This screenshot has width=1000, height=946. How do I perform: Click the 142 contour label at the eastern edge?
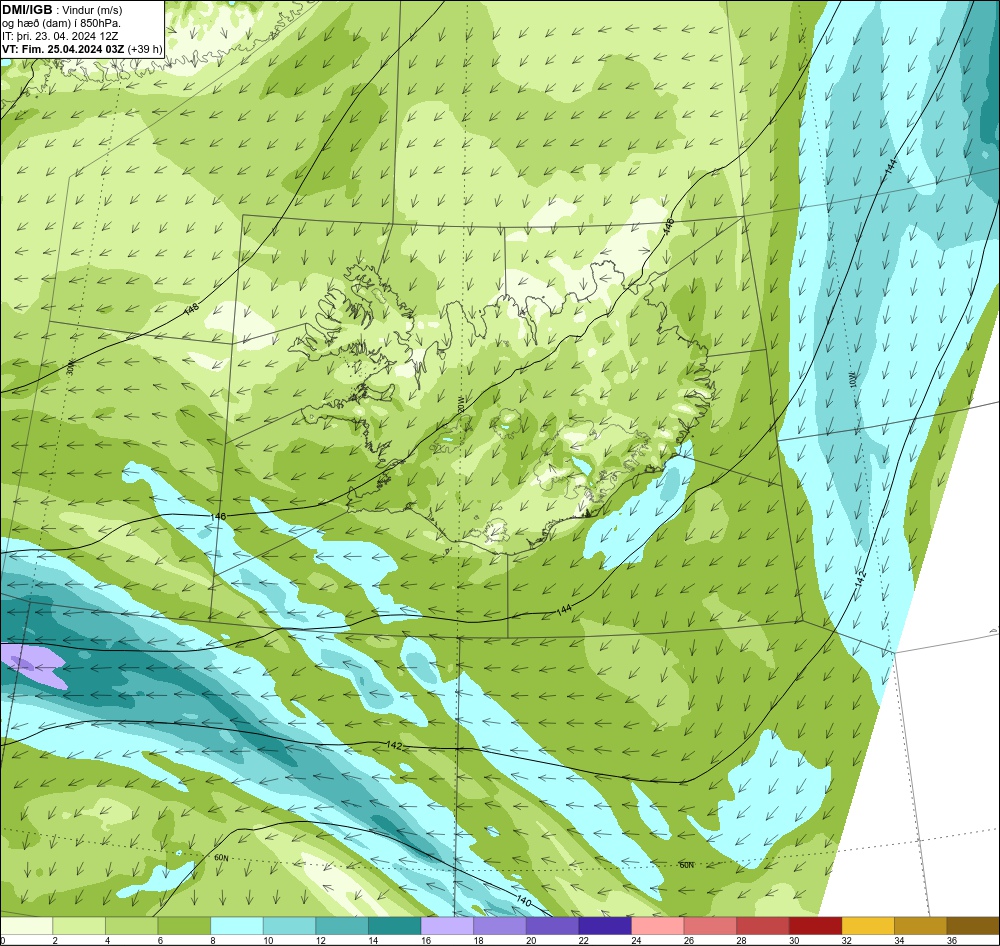click(861, 578)
